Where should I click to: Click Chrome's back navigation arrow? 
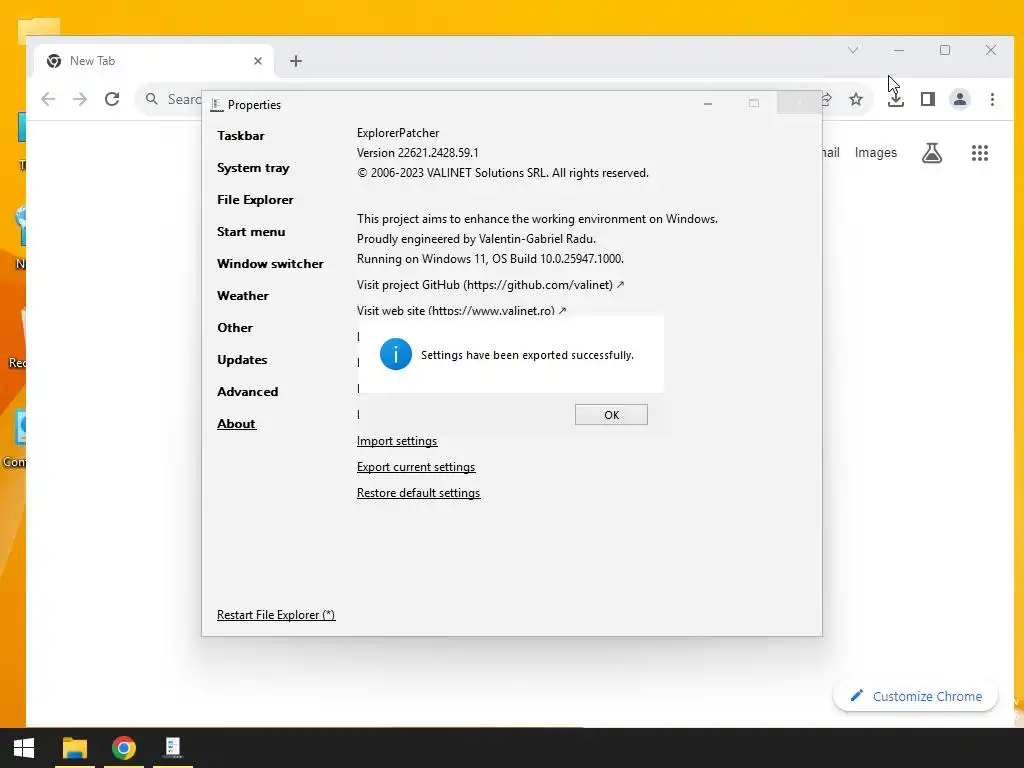(x=48, y=99)
